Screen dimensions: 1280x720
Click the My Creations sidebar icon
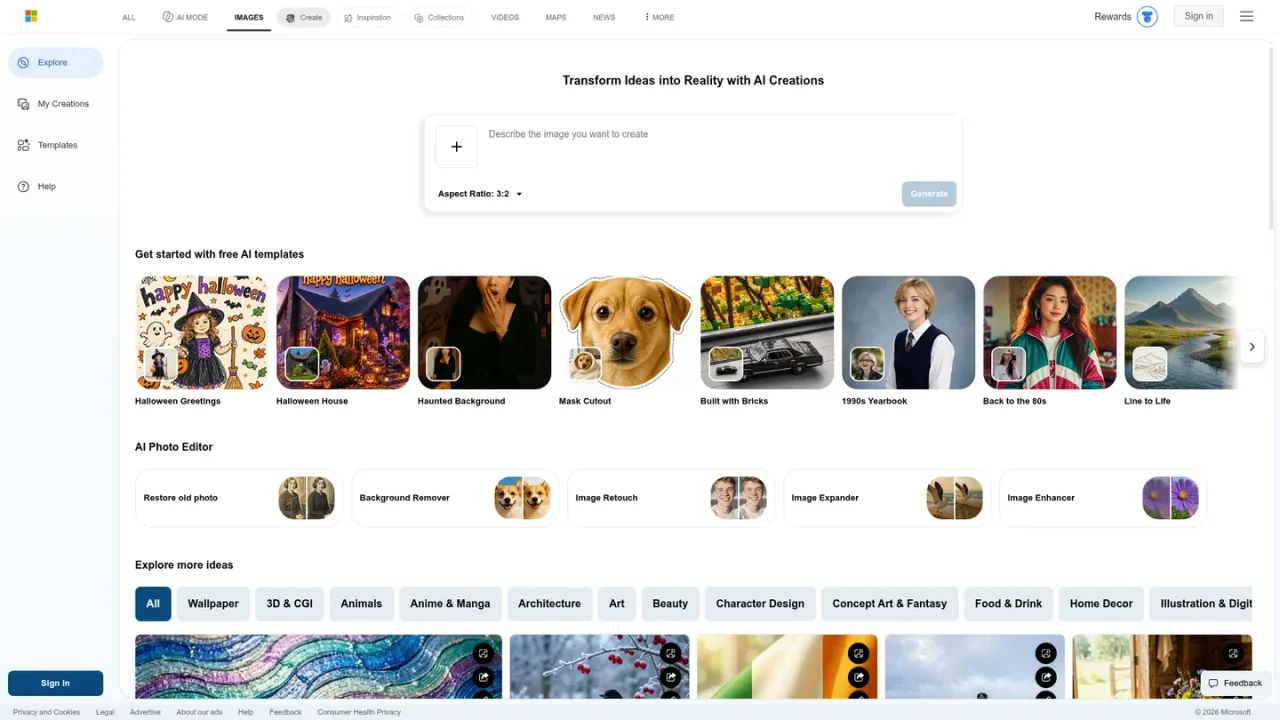[x=23, y=104]
